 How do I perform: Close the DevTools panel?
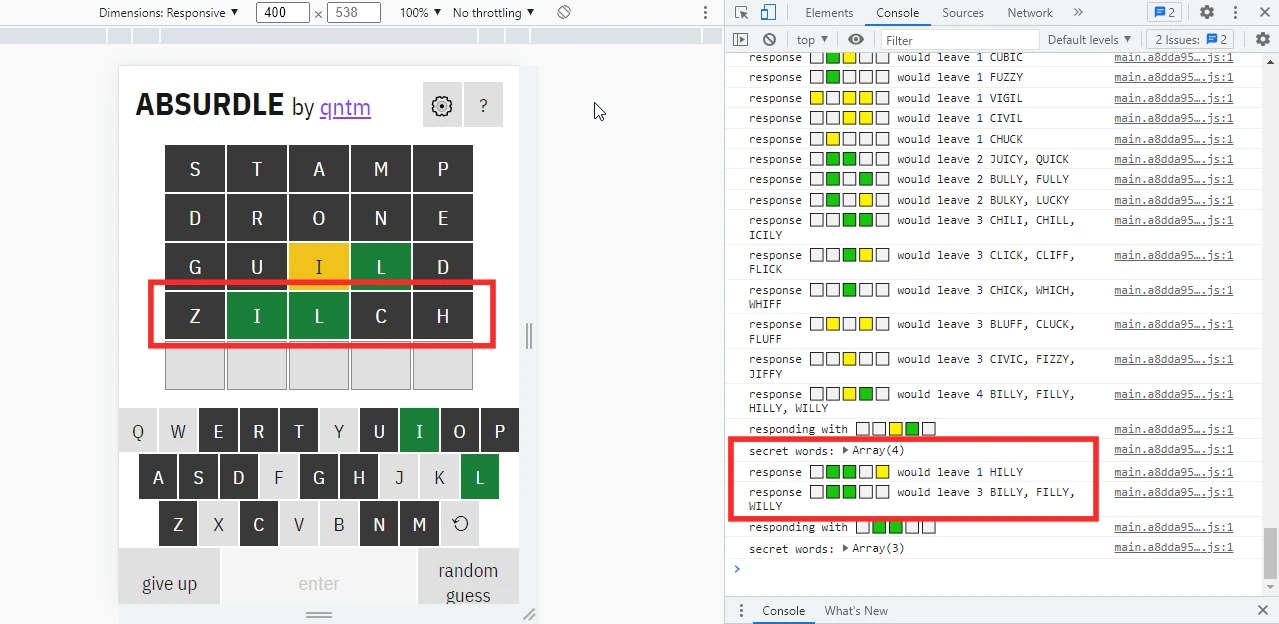click(1263, 13)
